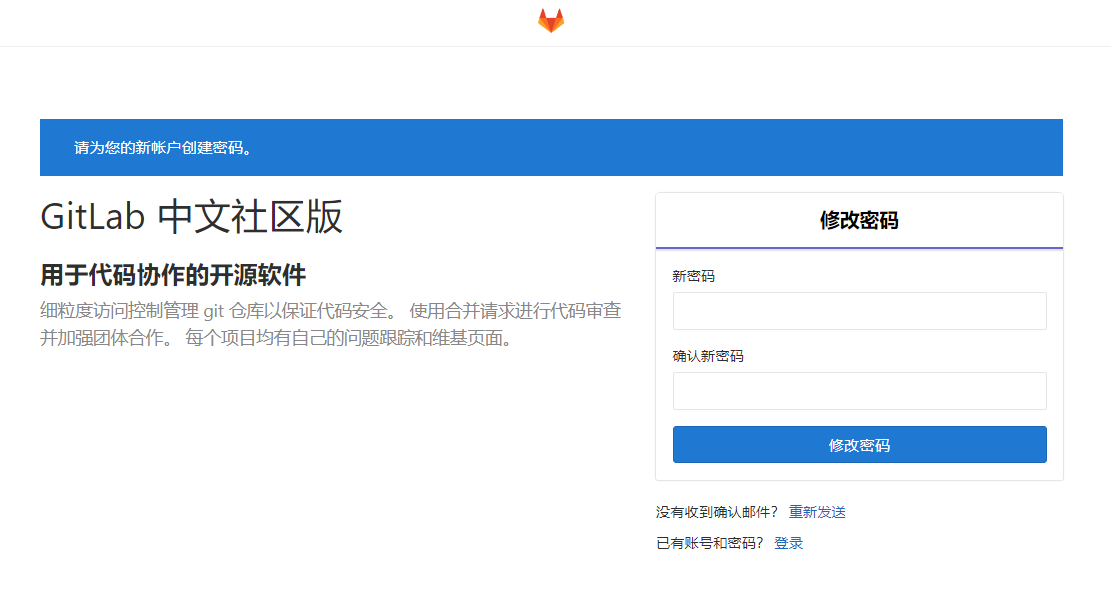Submit with the blue 修改密码 button
This screenshot has height=598, width=1111.
859,445
